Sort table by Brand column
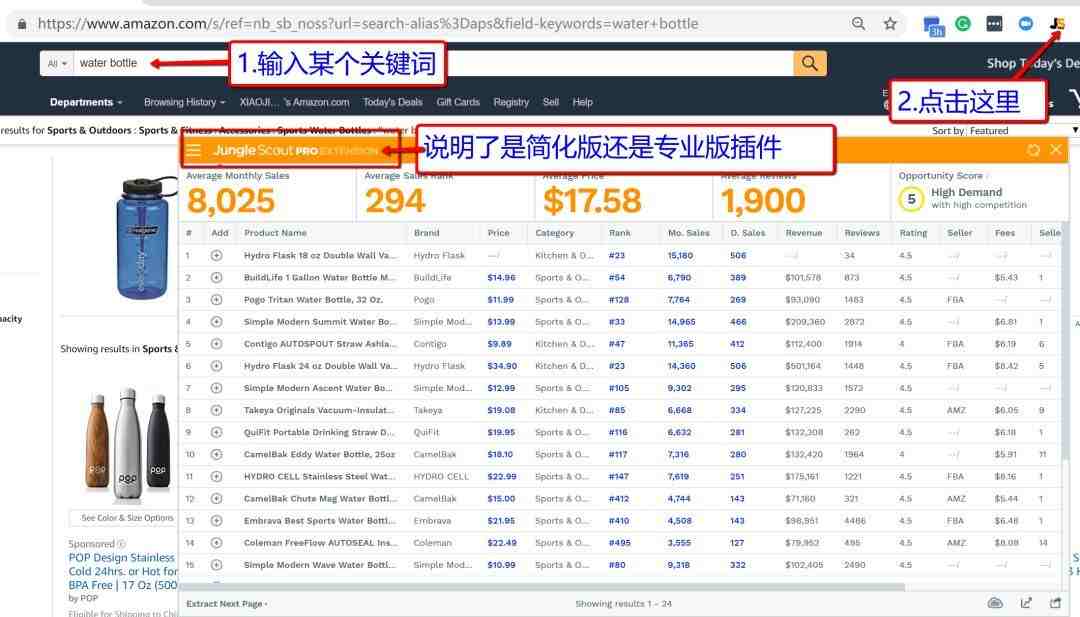The width and height of the screenshot is (1080, 617). pyautogui.click(x=426, y=233)
